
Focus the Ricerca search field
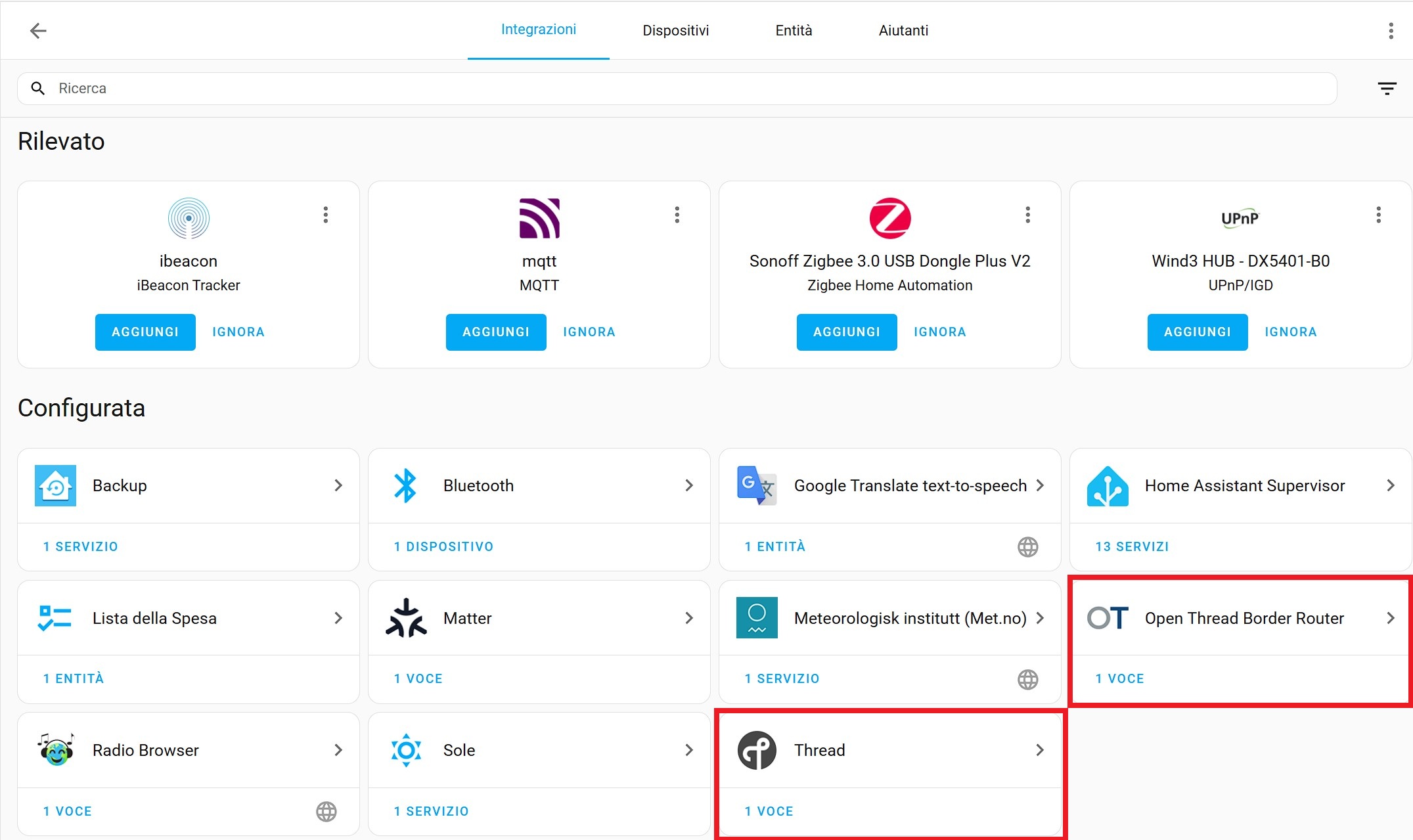coord(677,89)
